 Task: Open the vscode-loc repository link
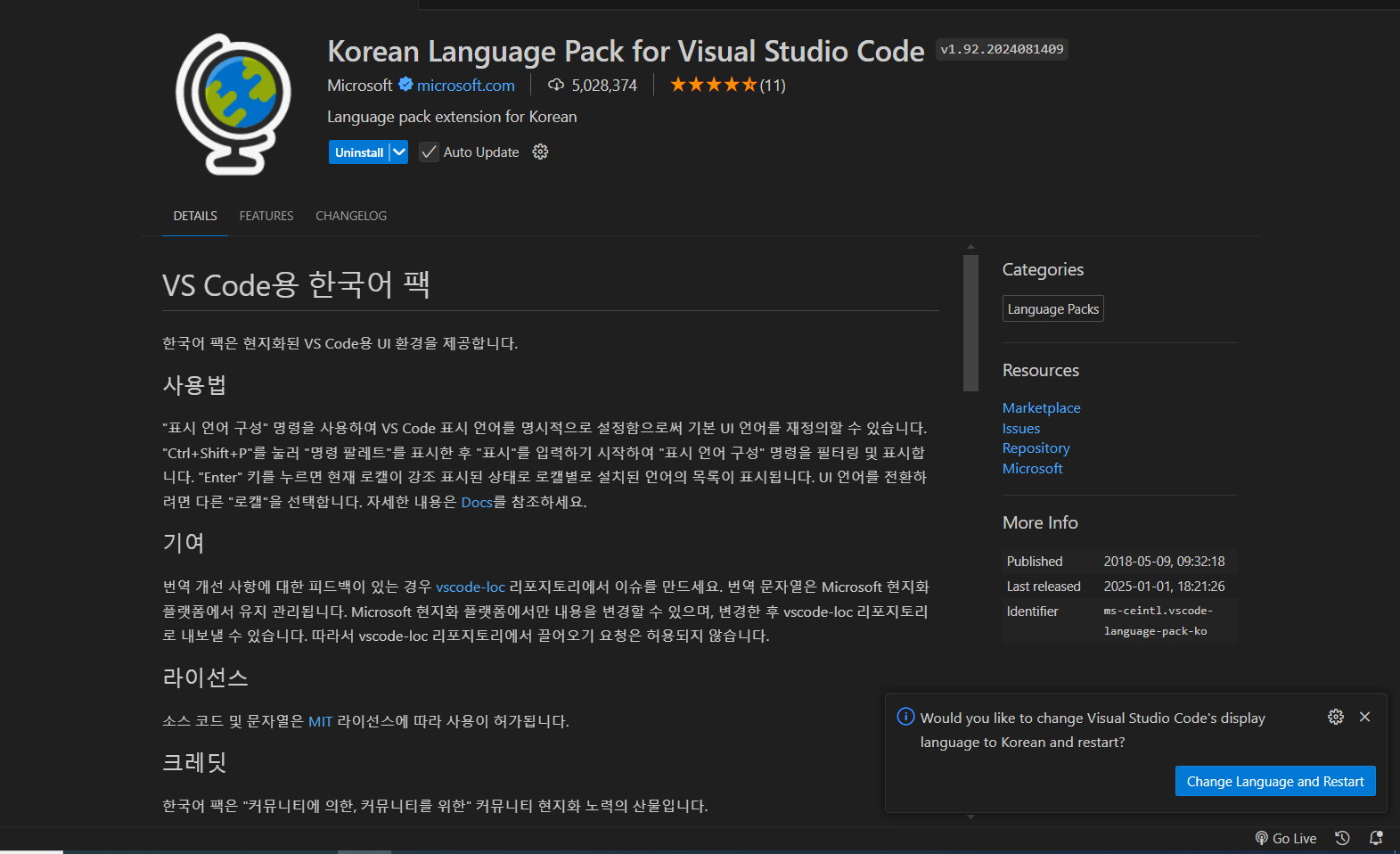tap(471, 587)
